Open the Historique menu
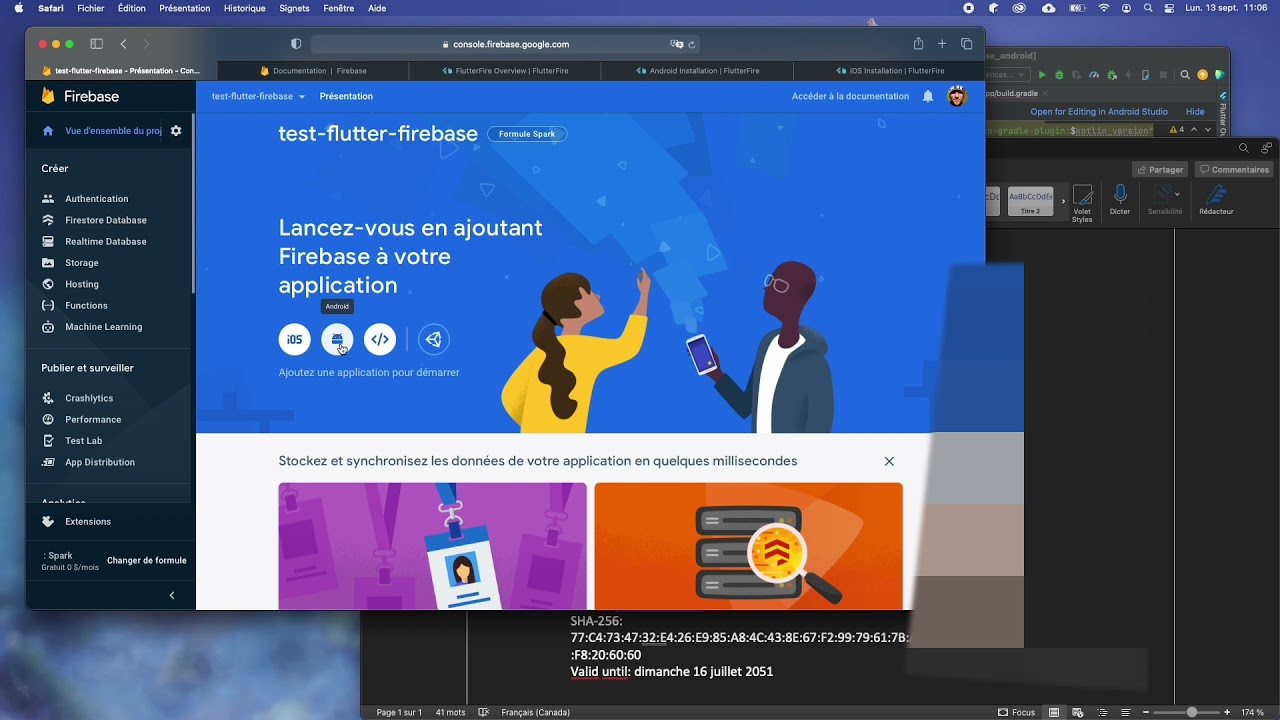Screen dimensions: 1280x720 point(245,8)
